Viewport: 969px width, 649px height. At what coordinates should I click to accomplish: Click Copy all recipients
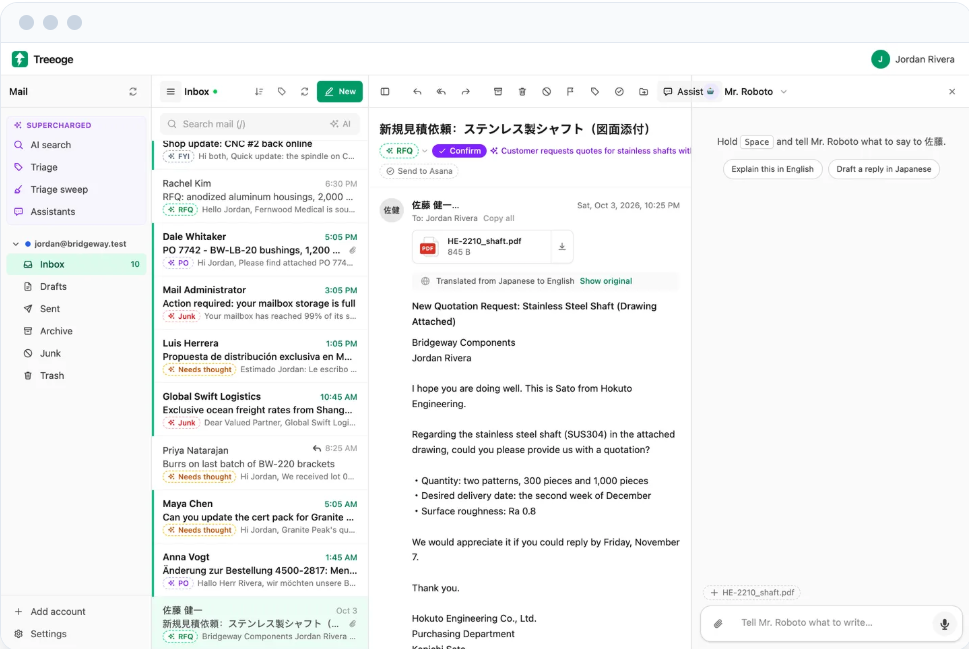[x=499, y=218]
